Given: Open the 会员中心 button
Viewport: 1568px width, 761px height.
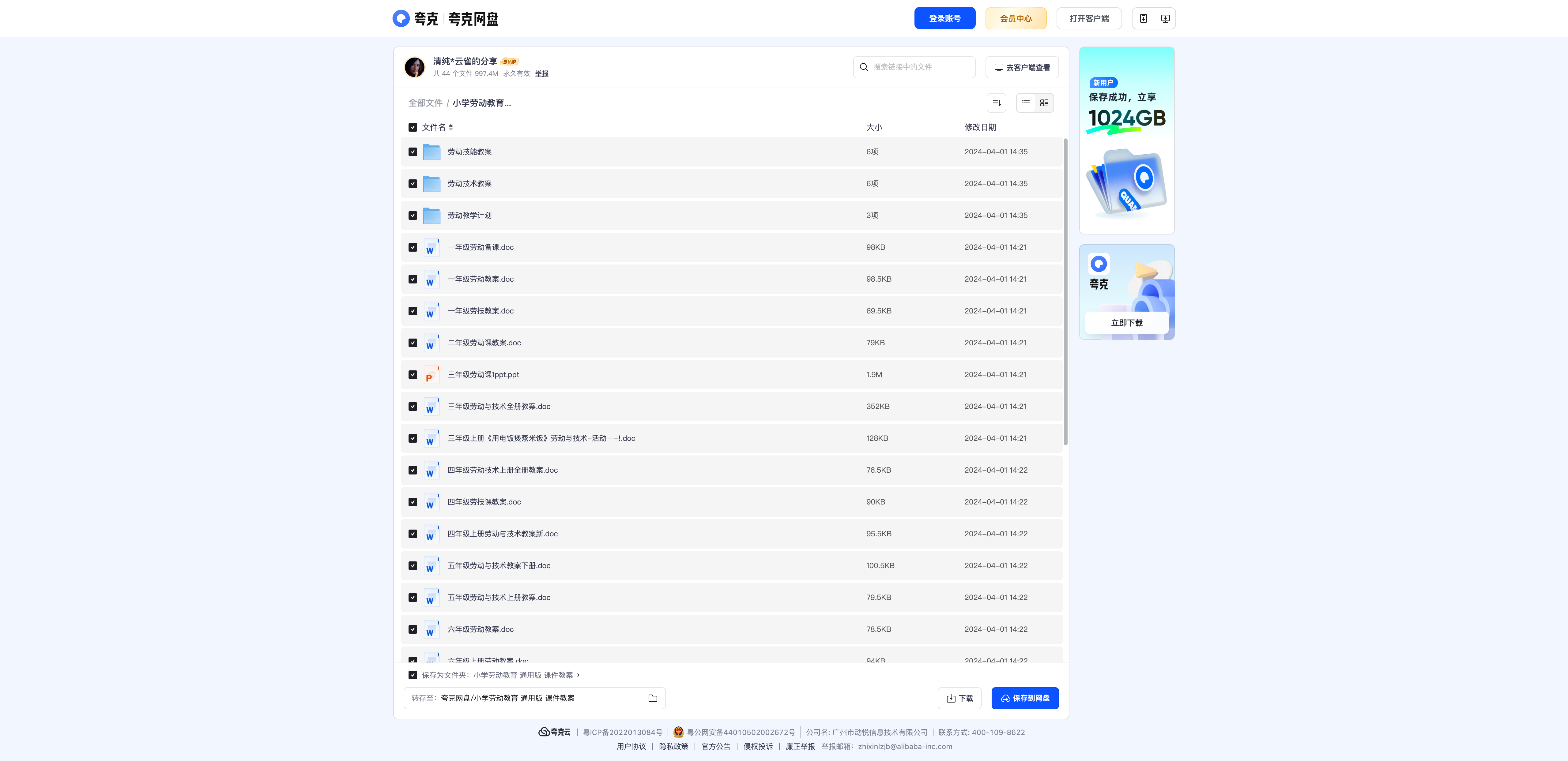Looking at the screenshot, I should pyautogui.click(x=1016, y=18).
